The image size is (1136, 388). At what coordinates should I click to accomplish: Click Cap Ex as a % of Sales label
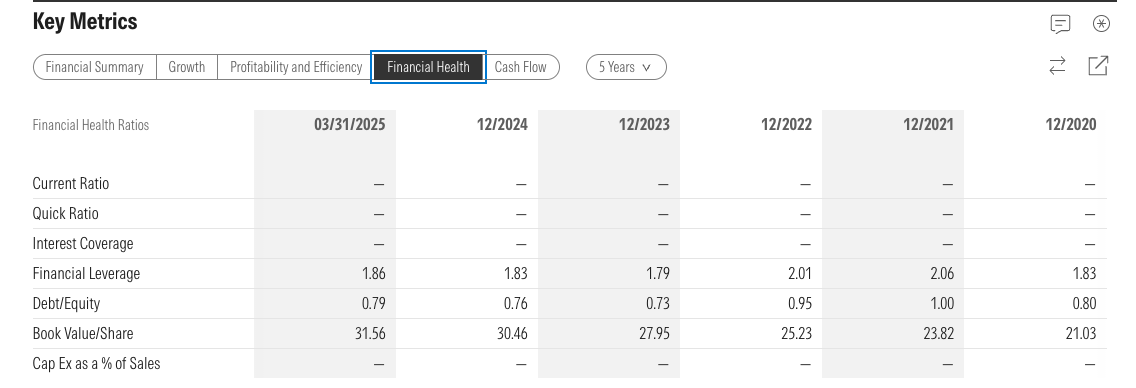click(x=96, y=363)
